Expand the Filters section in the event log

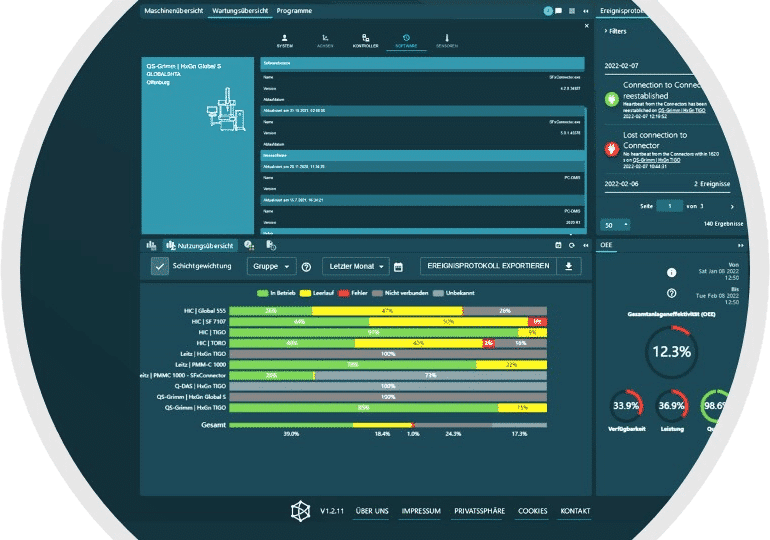(x=615, y=31)
